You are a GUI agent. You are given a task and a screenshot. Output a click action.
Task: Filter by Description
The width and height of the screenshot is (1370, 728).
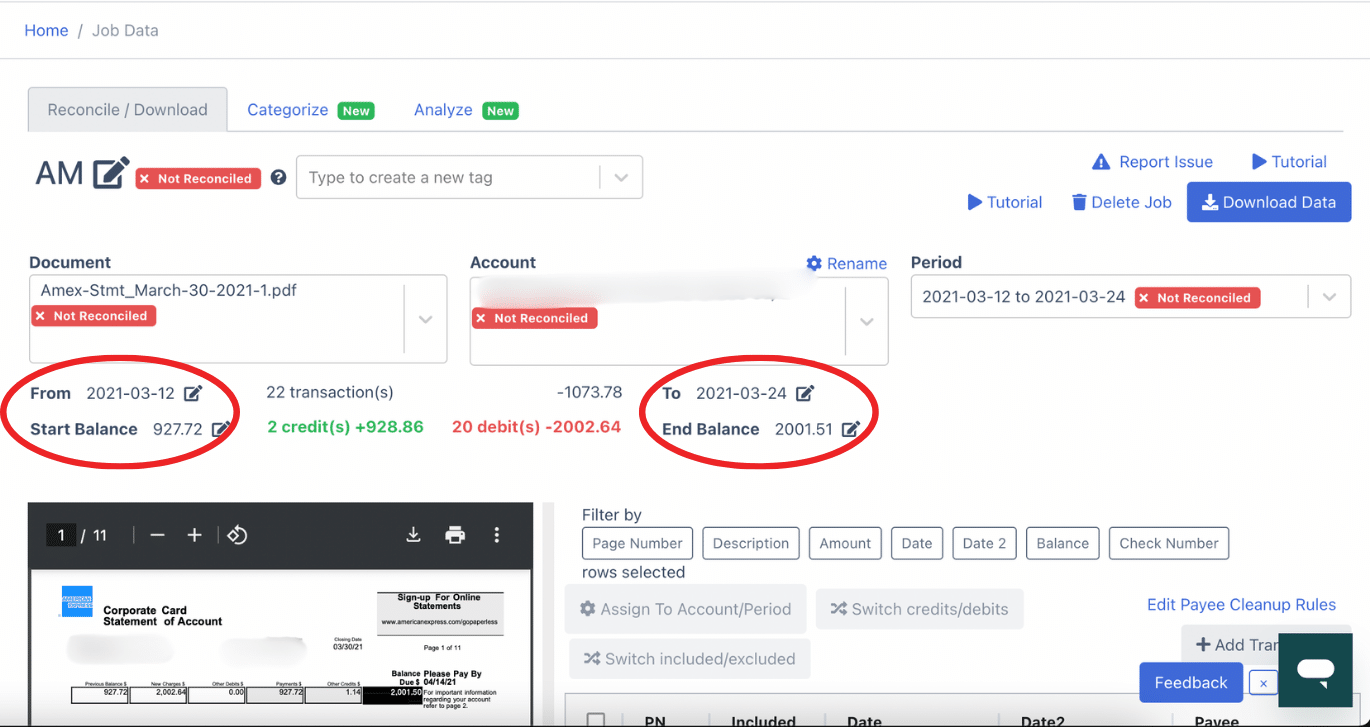click(751, 543)
